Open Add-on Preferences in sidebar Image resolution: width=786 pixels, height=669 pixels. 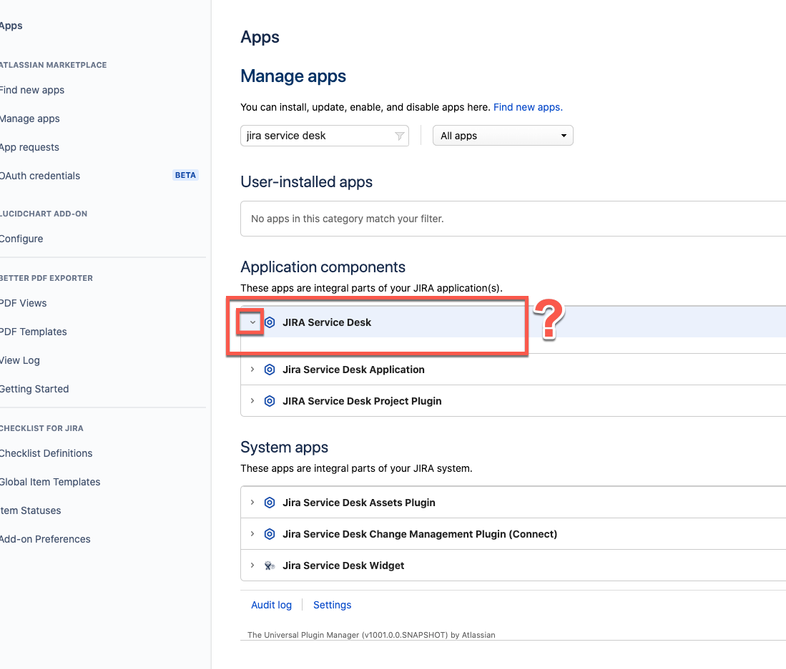(45, 539)
